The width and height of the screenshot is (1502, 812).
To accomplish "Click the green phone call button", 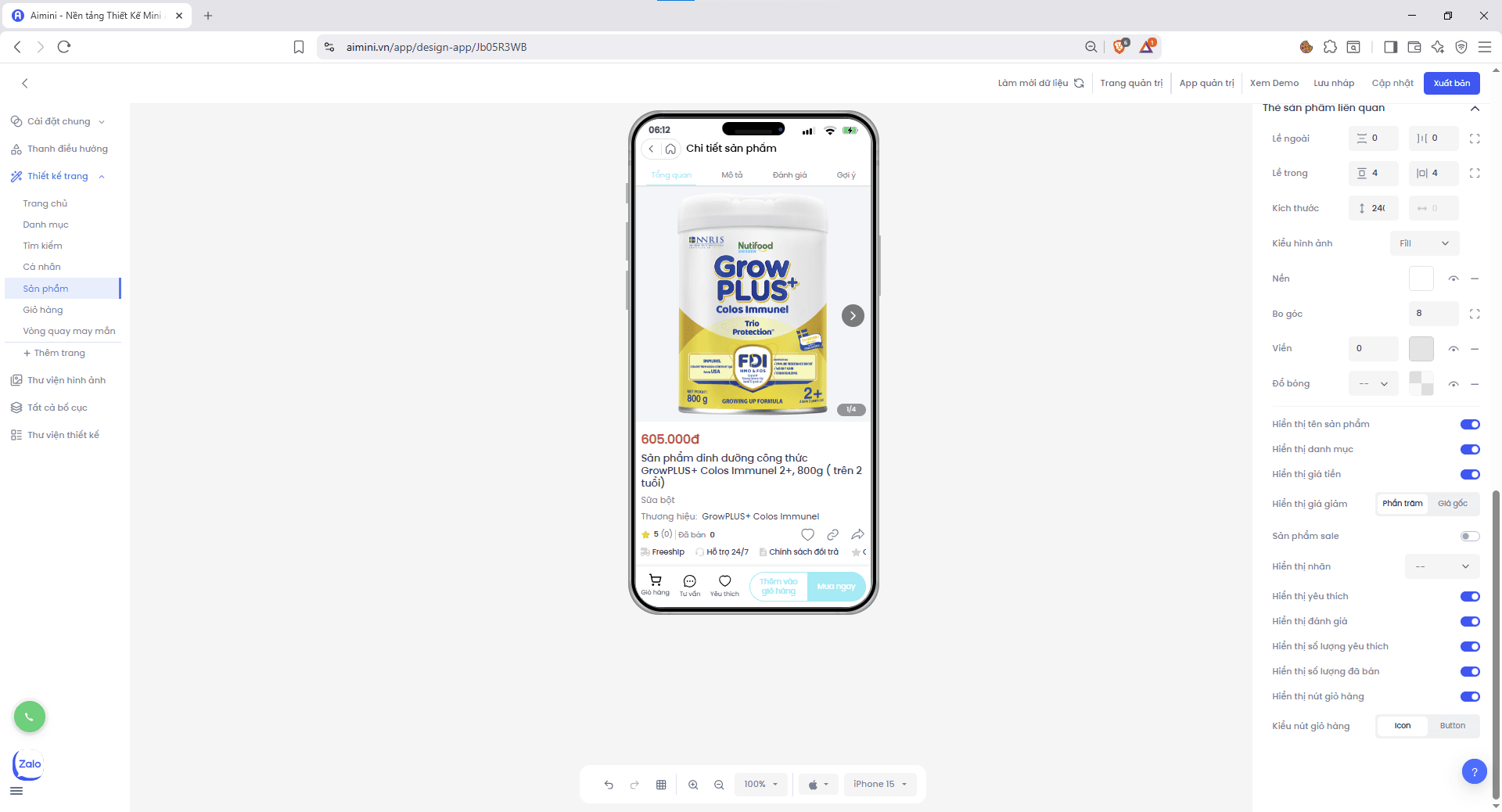I will (30, 717).
